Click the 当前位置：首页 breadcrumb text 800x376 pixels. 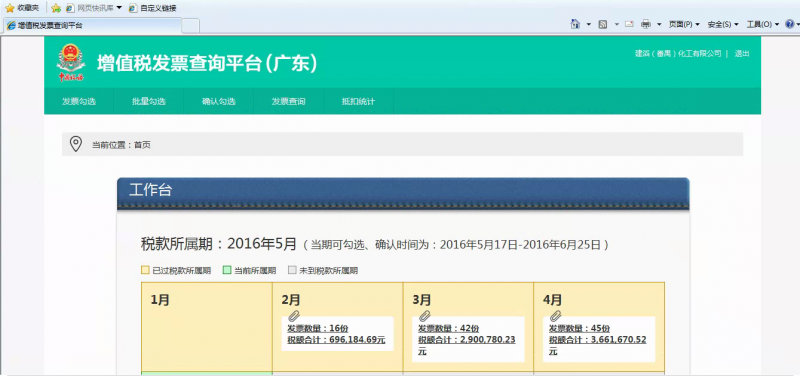[x=121, y=145]
